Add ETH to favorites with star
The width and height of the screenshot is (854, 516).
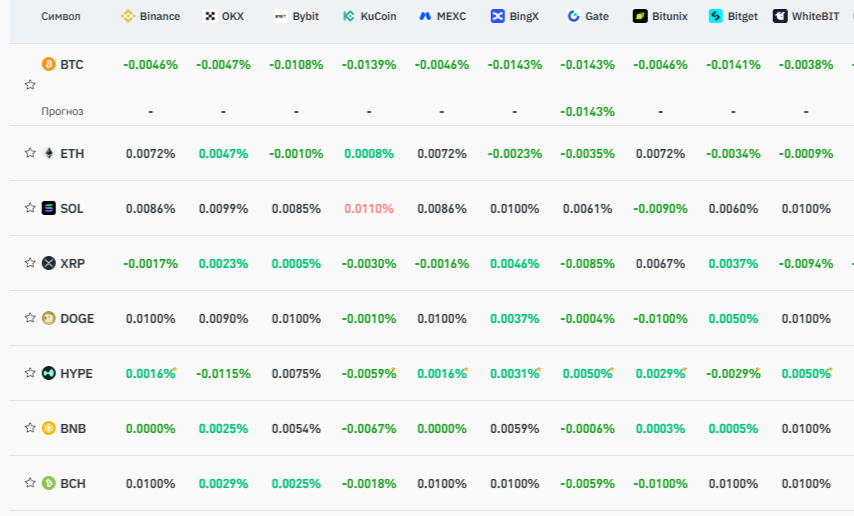coord(30,153)
